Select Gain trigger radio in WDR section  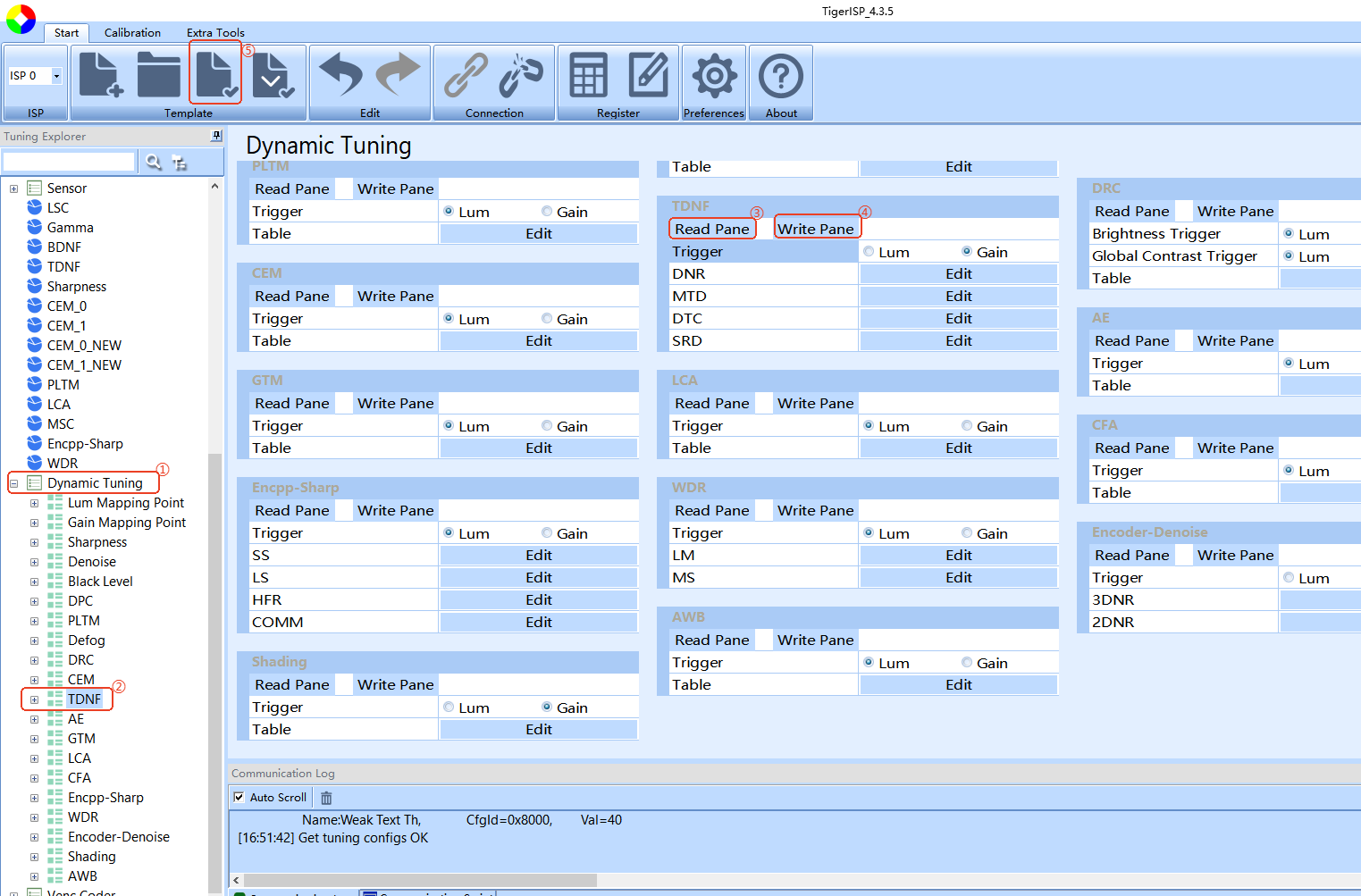click(x=967, y=533)
